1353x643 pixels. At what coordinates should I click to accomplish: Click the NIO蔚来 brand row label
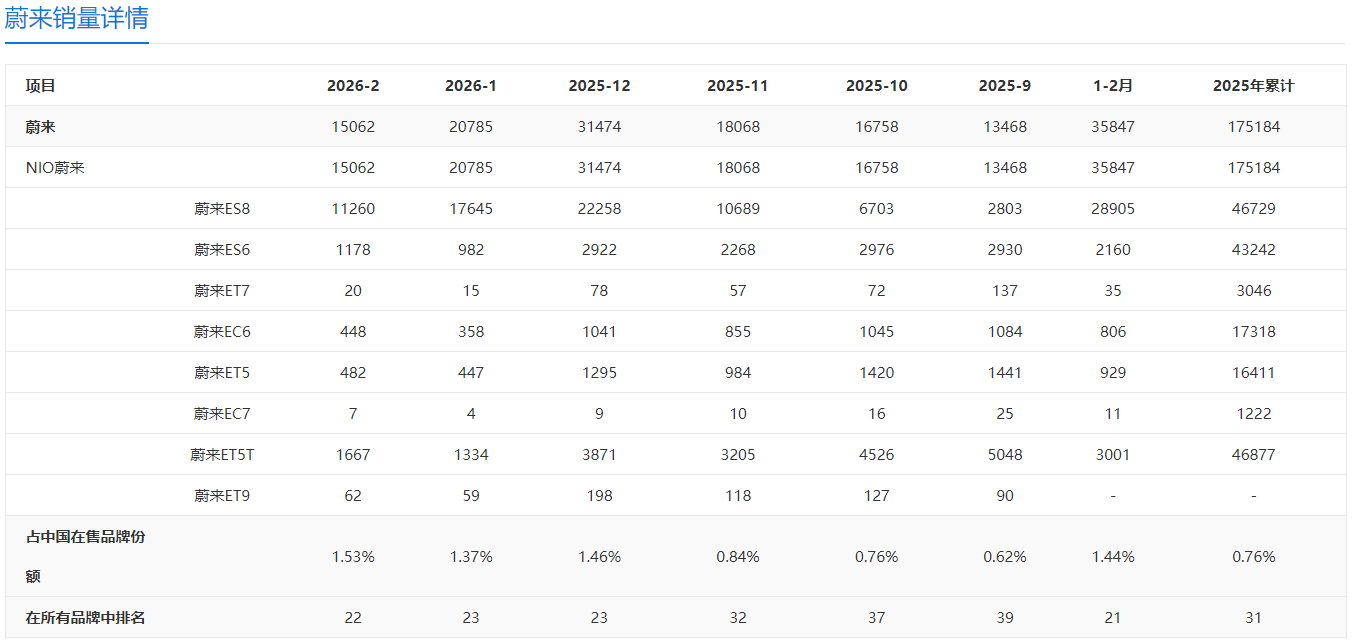(x=55, y=168)
